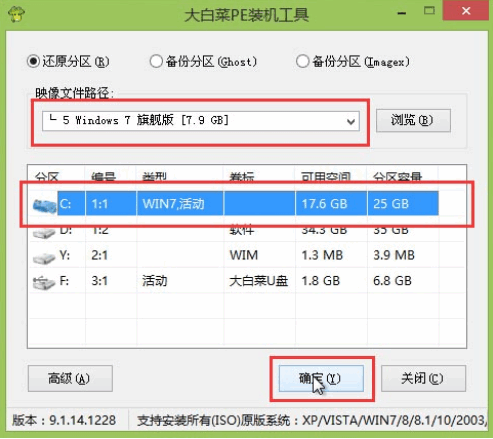493x439 pixels.
Task: Click the 1.3 MB free space cell
Action: point(322,255)
